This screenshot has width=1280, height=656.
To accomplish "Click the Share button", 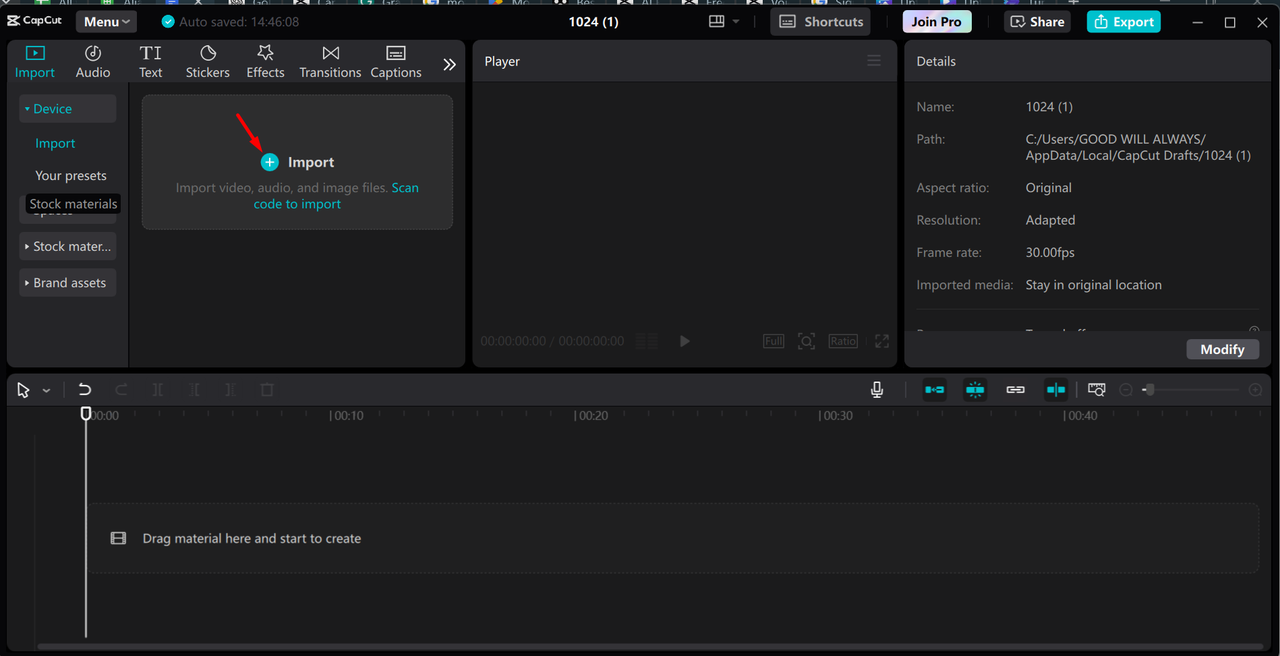I will 1037,21.
